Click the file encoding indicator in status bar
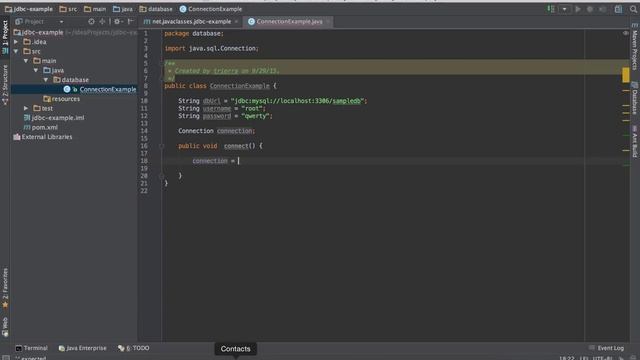 [602, 358]
